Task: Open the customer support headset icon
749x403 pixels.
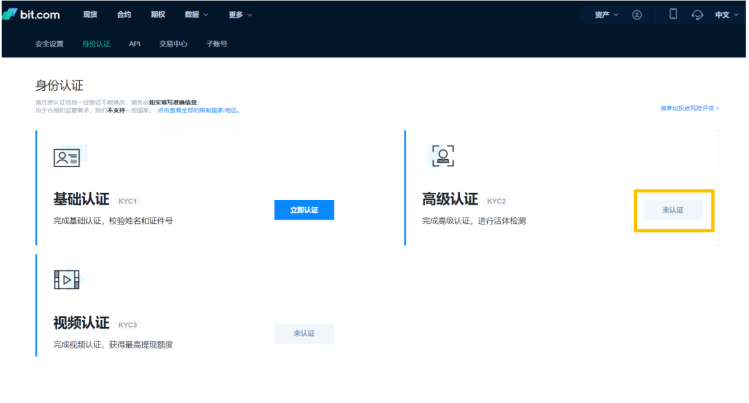Action: point(697,15)
